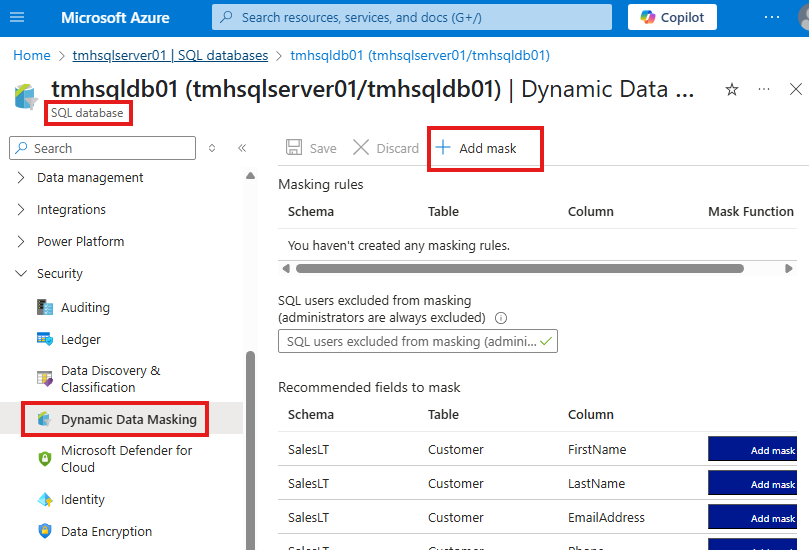Click the Column header in Masking rules
The height and width of the screenshot is (550, 809).
[591, 212]
